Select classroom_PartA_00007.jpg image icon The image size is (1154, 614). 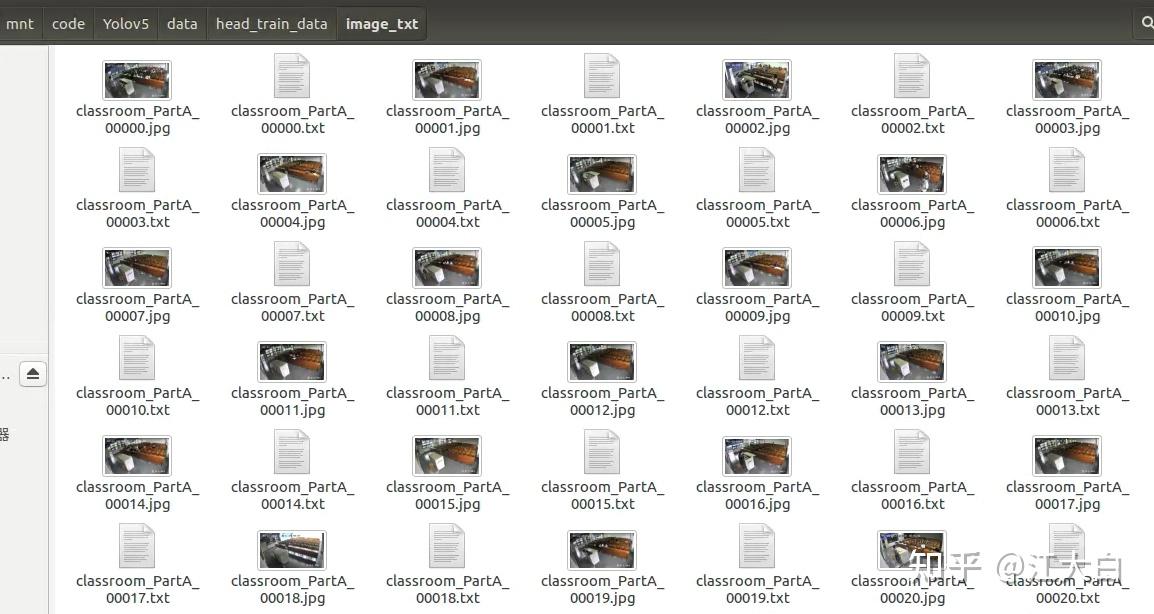(137, 267)
